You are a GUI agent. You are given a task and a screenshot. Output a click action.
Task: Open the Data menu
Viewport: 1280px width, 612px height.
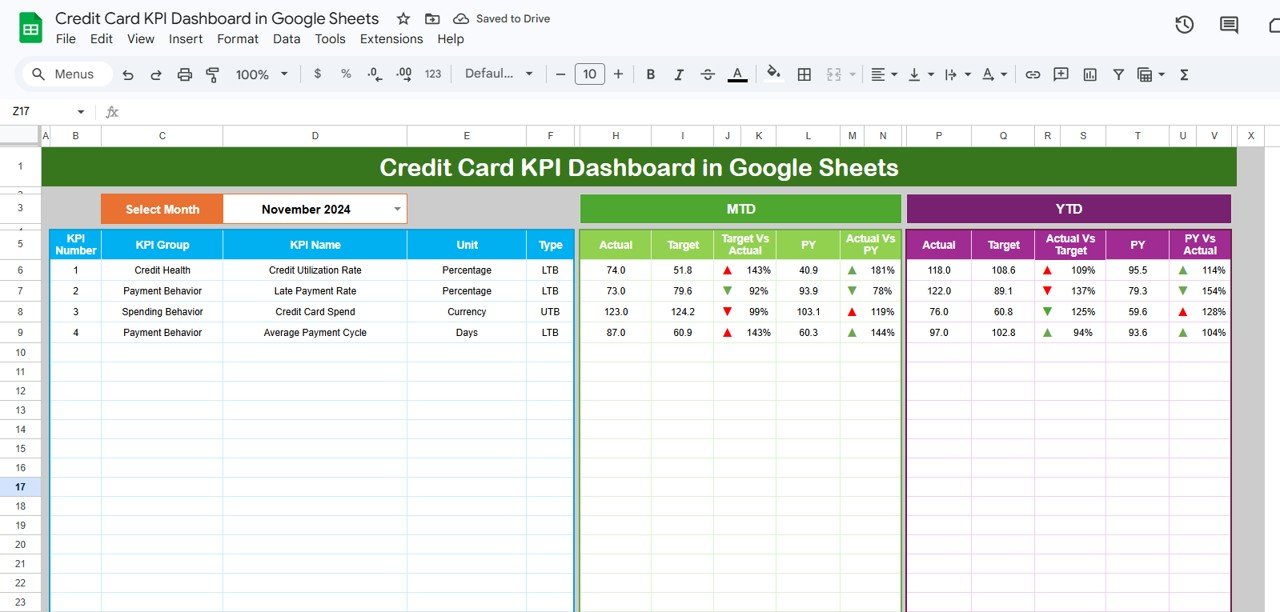click(286, 39)
